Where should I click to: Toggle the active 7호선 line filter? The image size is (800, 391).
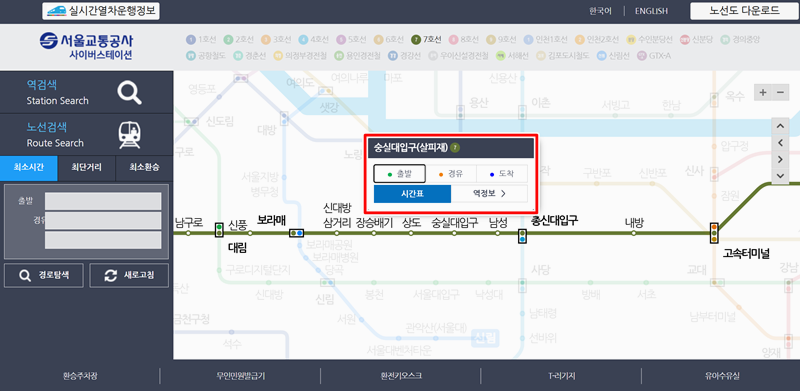point(427,39)
